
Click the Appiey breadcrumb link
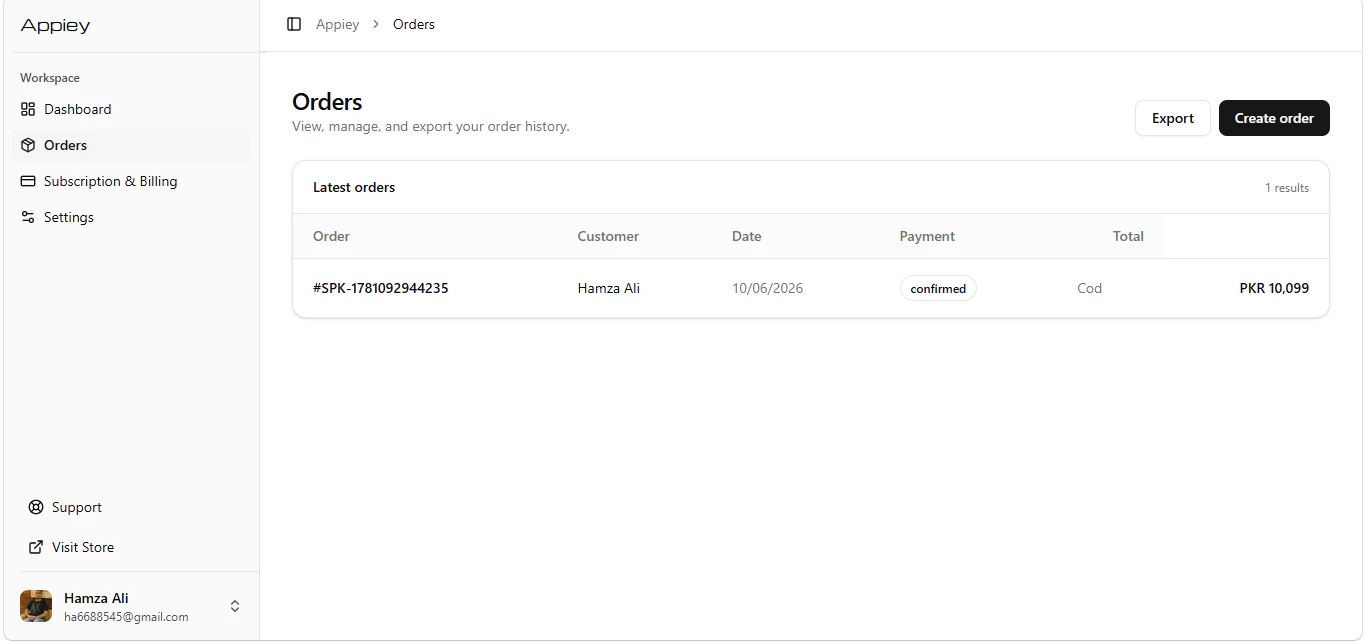337,24
